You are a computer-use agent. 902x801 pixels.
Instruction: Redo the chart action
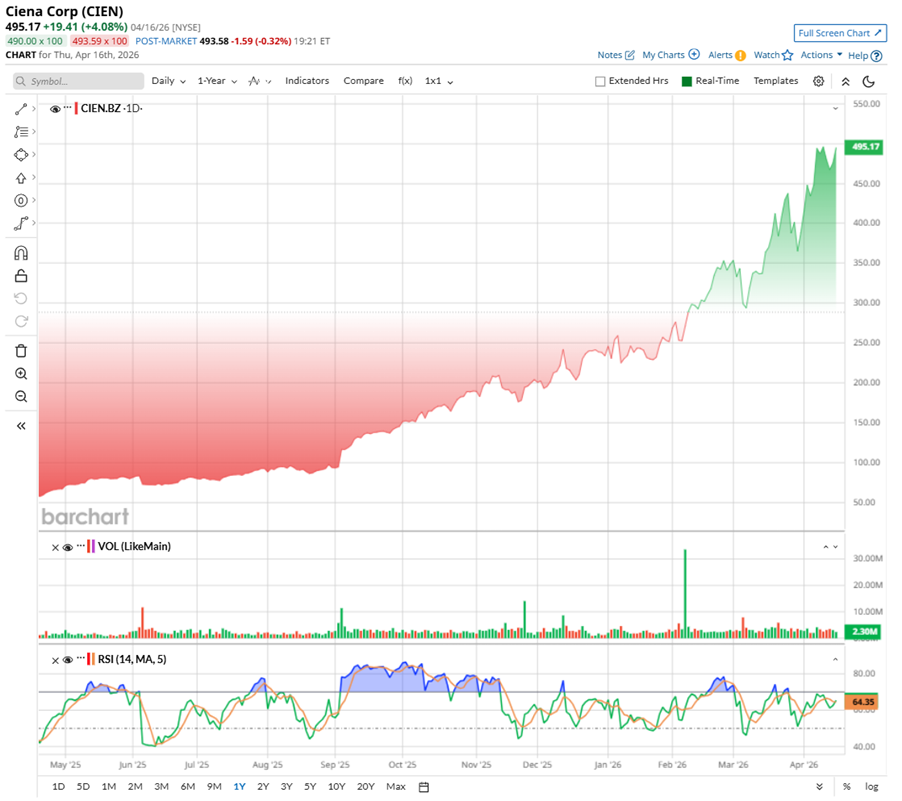[x=21, y=321]
